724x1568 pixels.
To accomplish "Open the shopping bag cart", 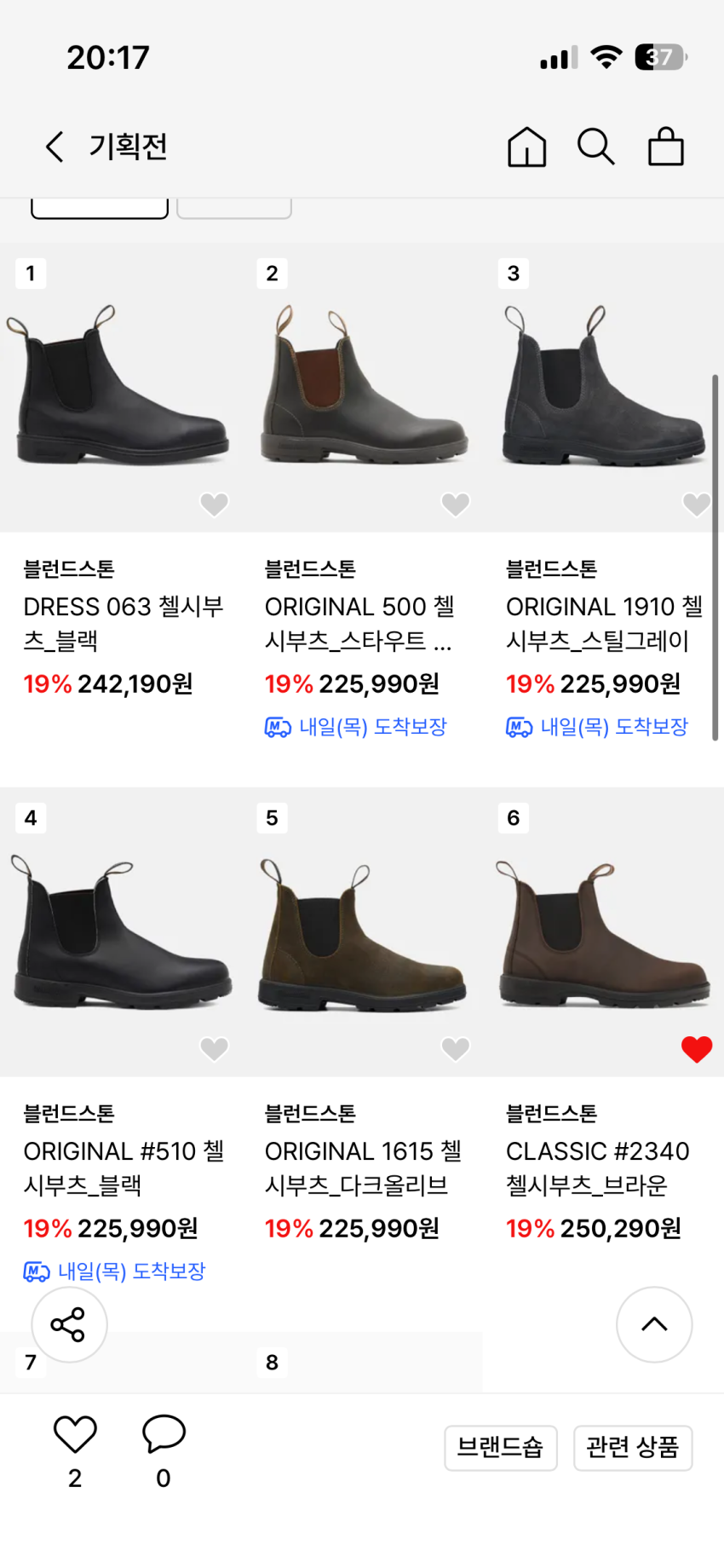I will pos(665,147).
